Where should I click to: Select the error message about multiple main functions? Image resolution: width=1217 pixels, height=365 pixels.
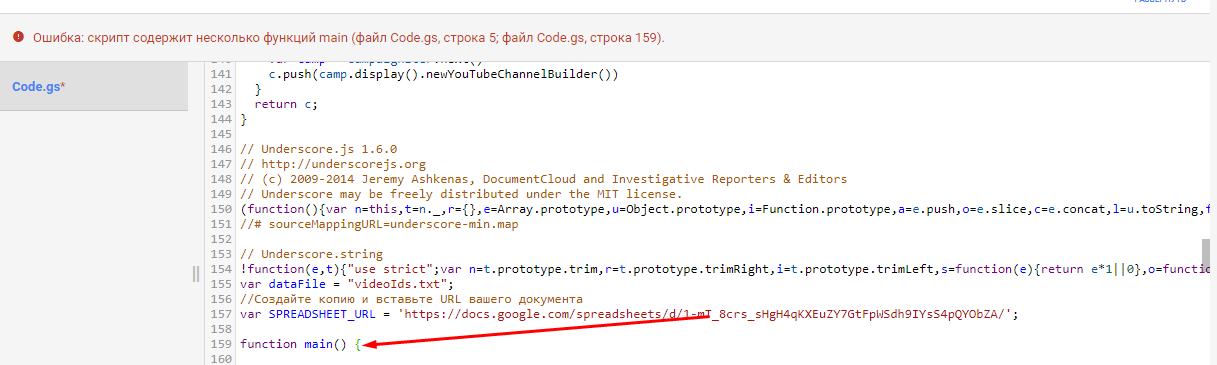pos(348,38)
